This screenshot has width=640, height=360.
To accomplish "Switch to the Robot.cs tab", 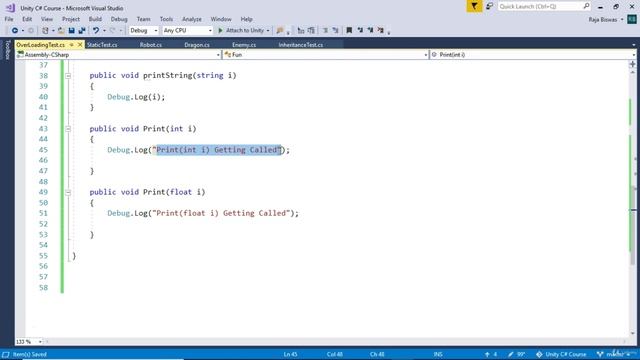I will 151,45.
